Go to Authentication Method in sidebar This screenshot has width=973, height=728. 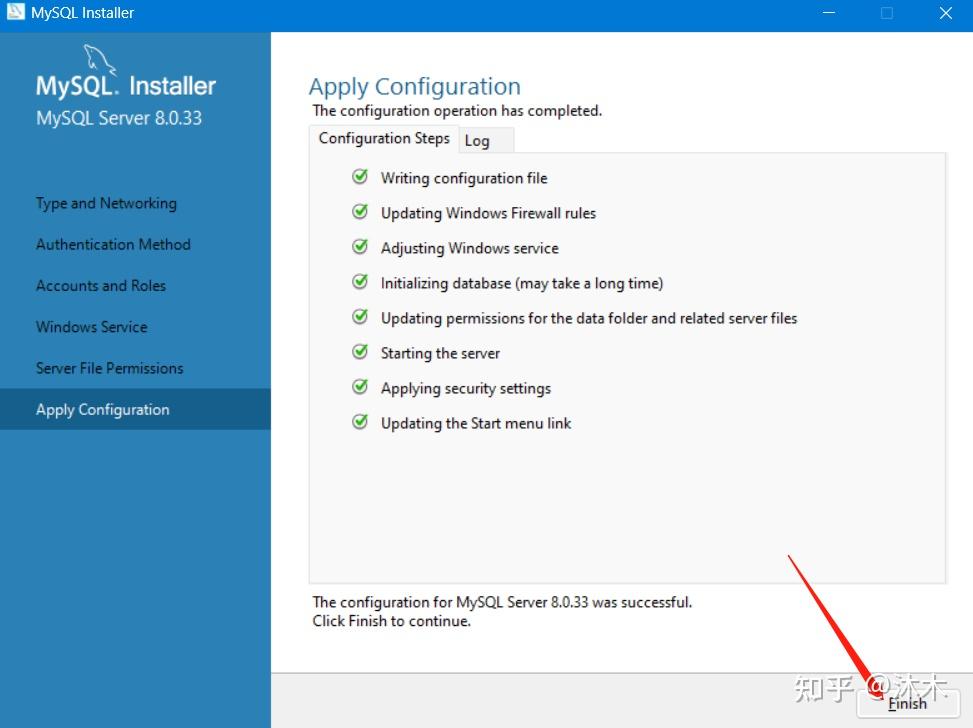(113, 245)
